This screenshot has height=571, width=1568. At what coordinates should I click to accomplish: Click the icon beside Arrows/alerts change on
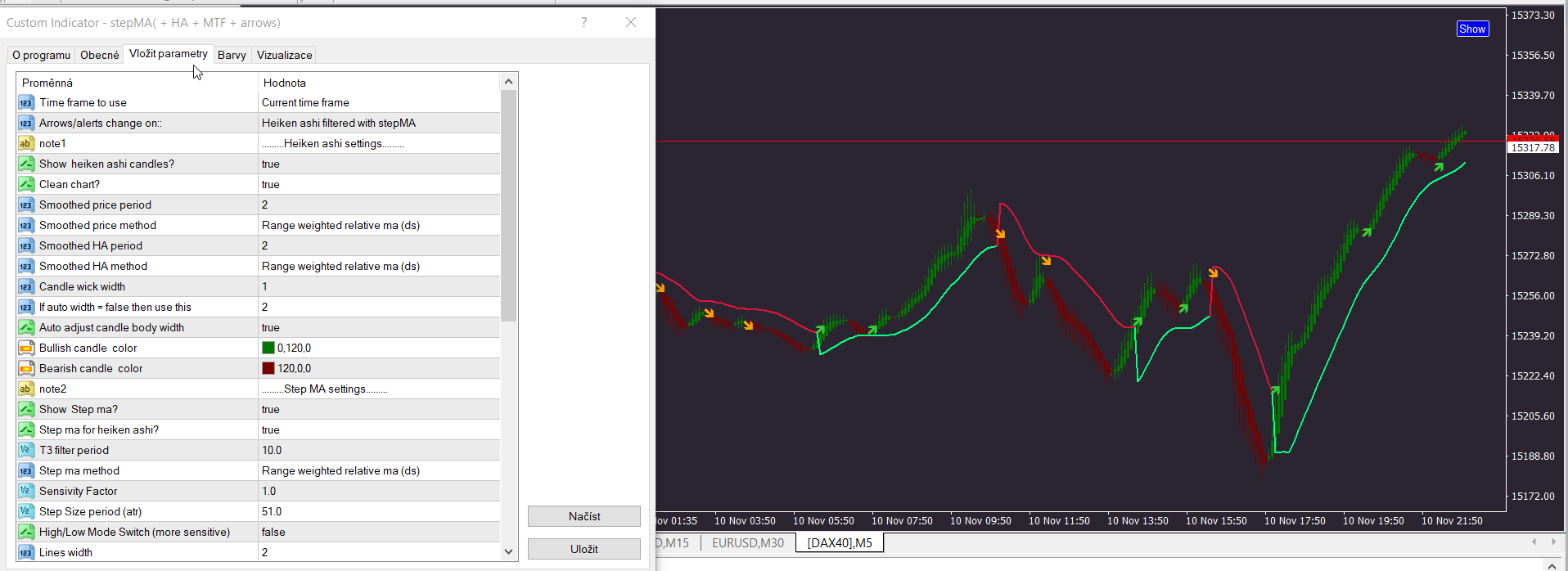[26, 123]
